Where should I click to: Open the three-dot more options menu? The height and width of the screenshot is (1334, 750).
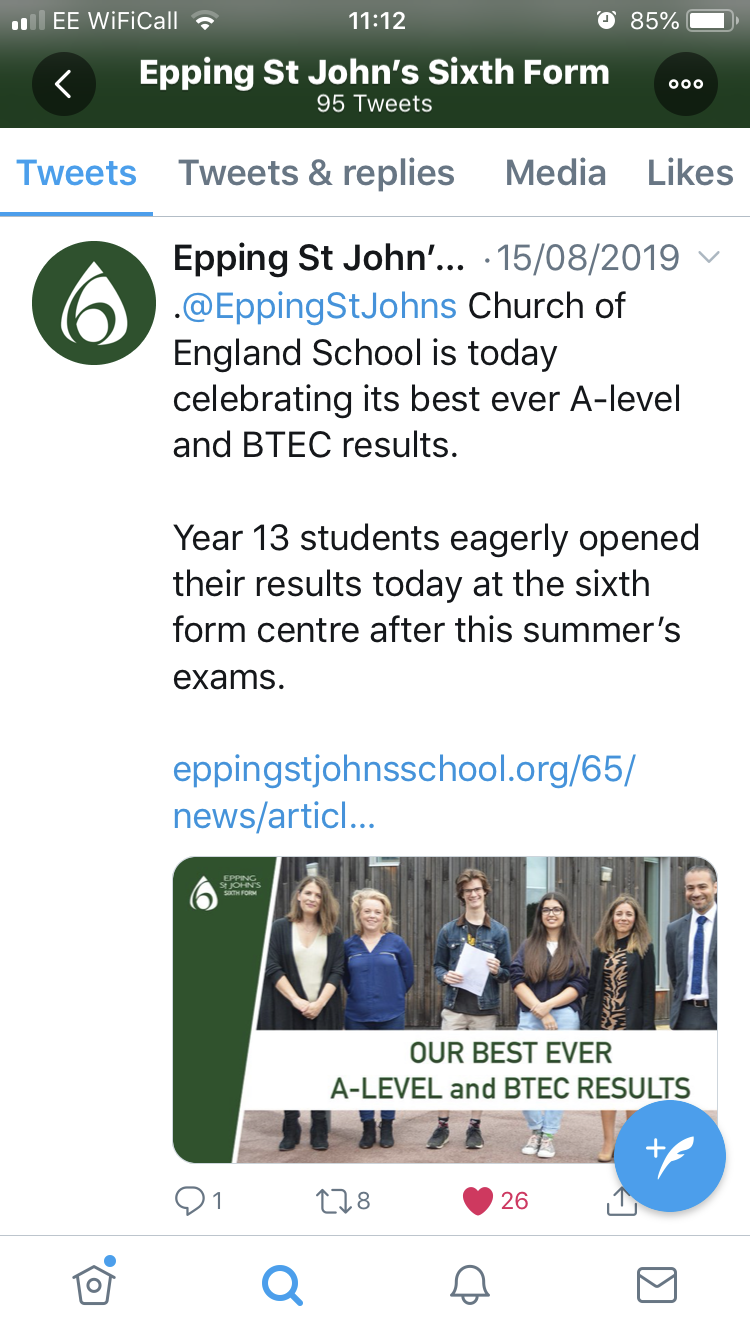pos(686,85)
